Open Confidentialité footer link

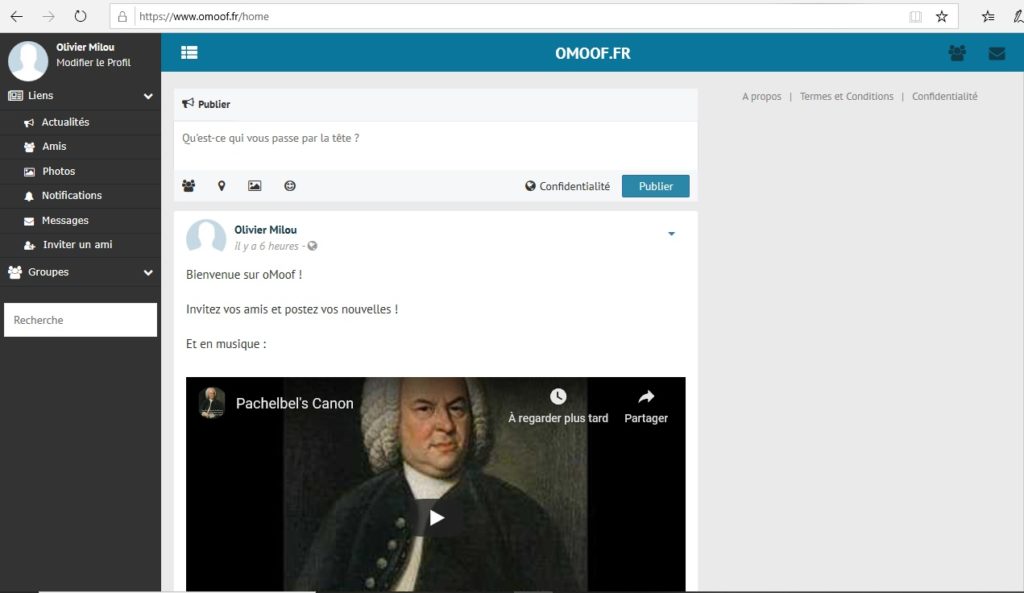pyautogui.click(x=944, y=97)
